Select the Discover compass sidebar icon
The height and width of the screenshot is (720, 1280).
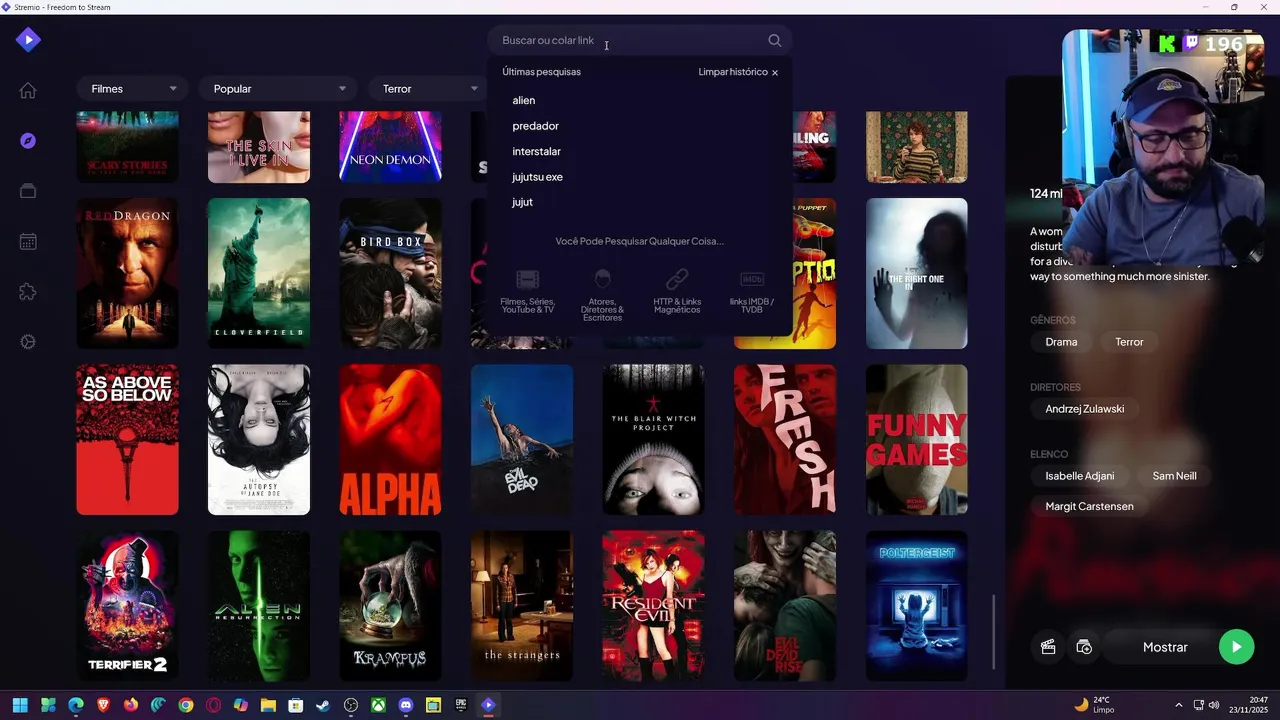[x=28, y=141]
